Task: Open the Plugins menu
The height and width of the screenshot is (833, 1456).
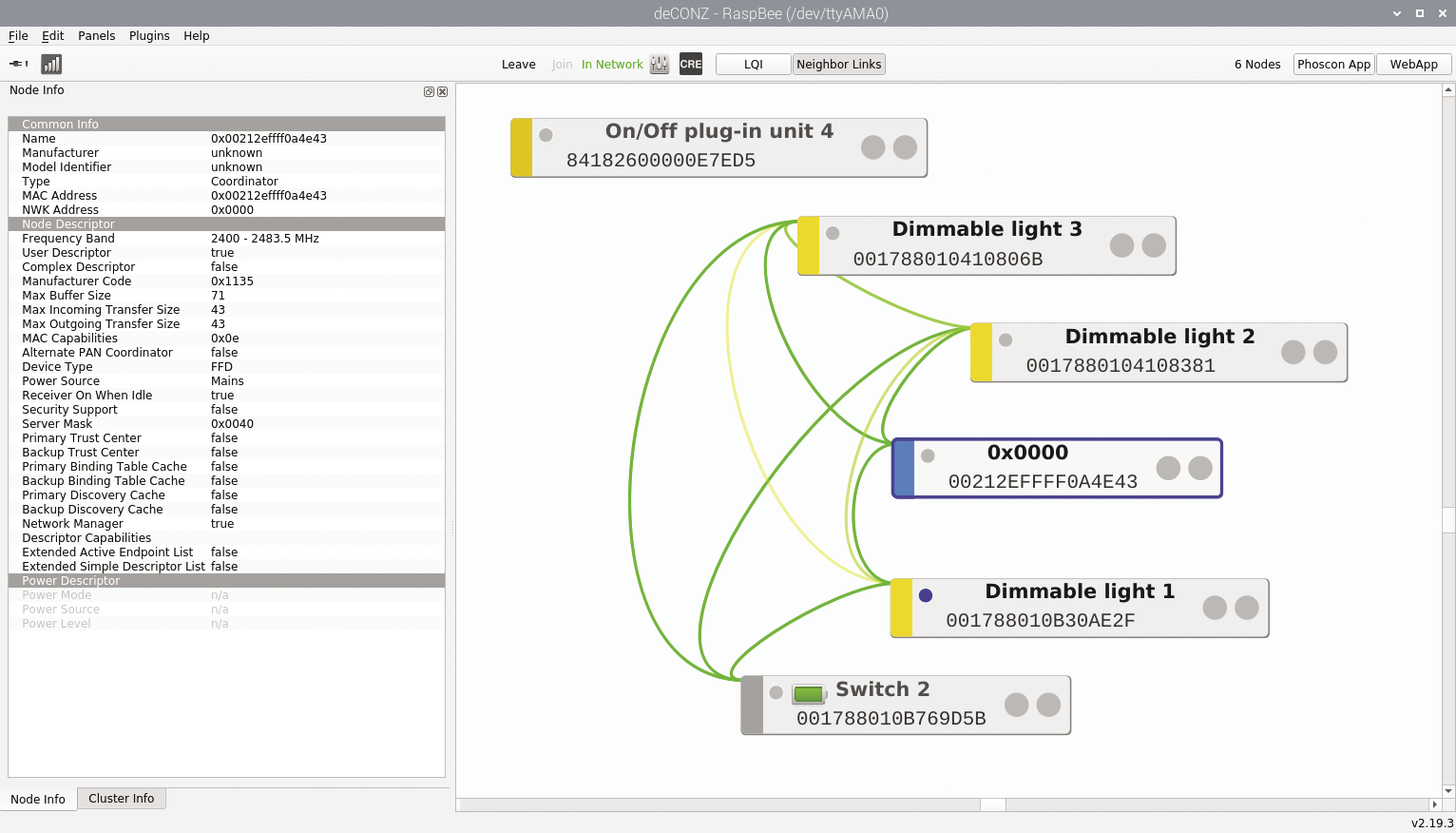Action: pyautogui.click(x=149, y=35)
